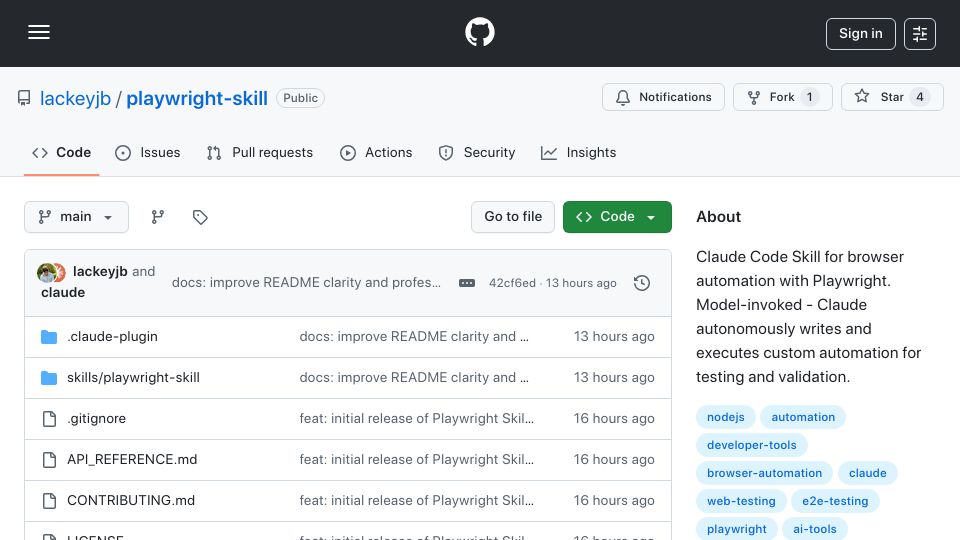This screenshot has height=540, width=960.
Task: Click the claude co-author name
Action: click(63, 293)
